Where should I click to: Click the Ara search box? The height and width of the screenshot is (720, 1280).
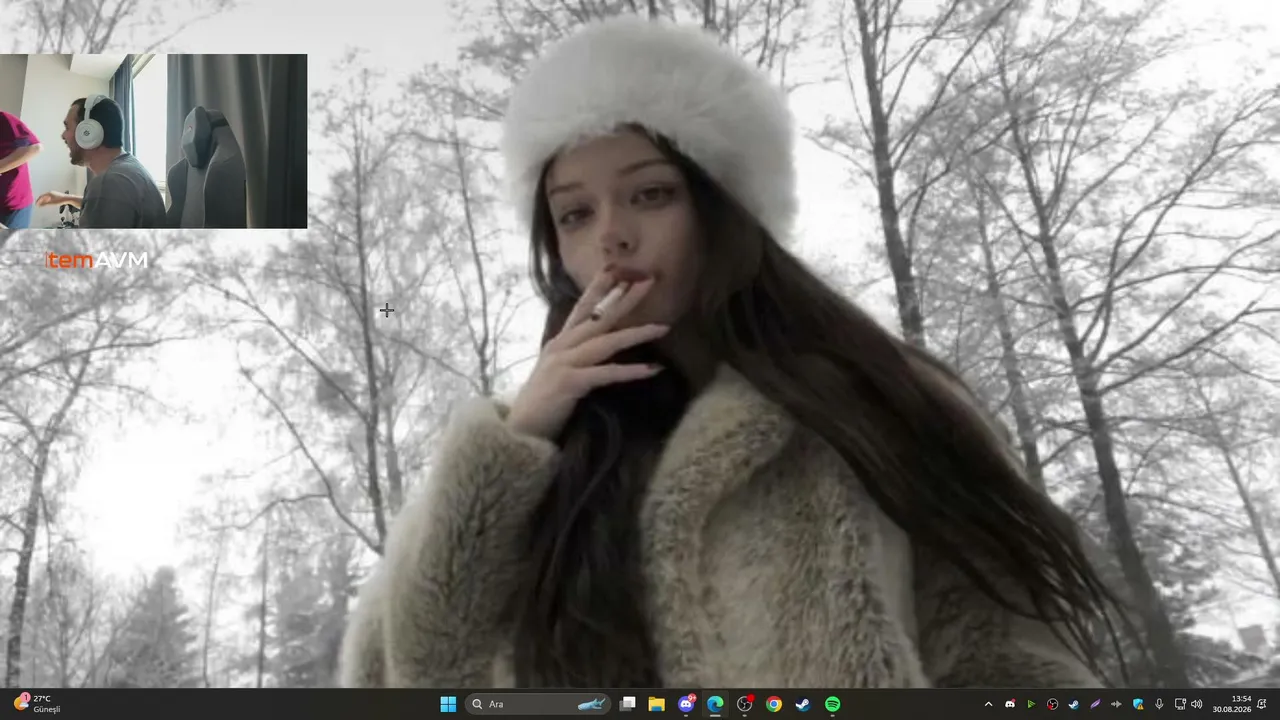tap(538, 704)
